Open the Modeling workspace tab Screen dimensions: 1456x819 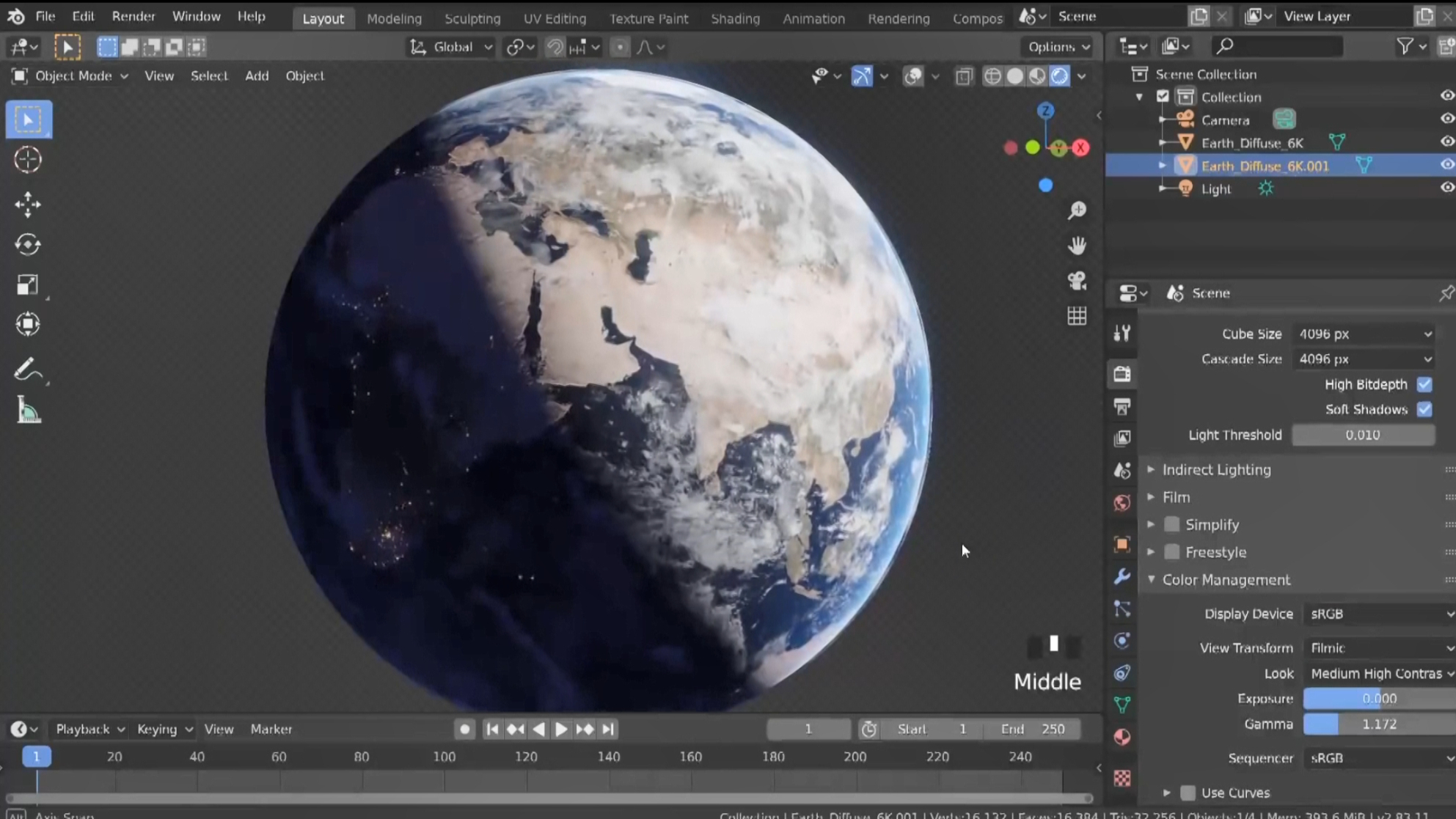(x=393, y=18)
